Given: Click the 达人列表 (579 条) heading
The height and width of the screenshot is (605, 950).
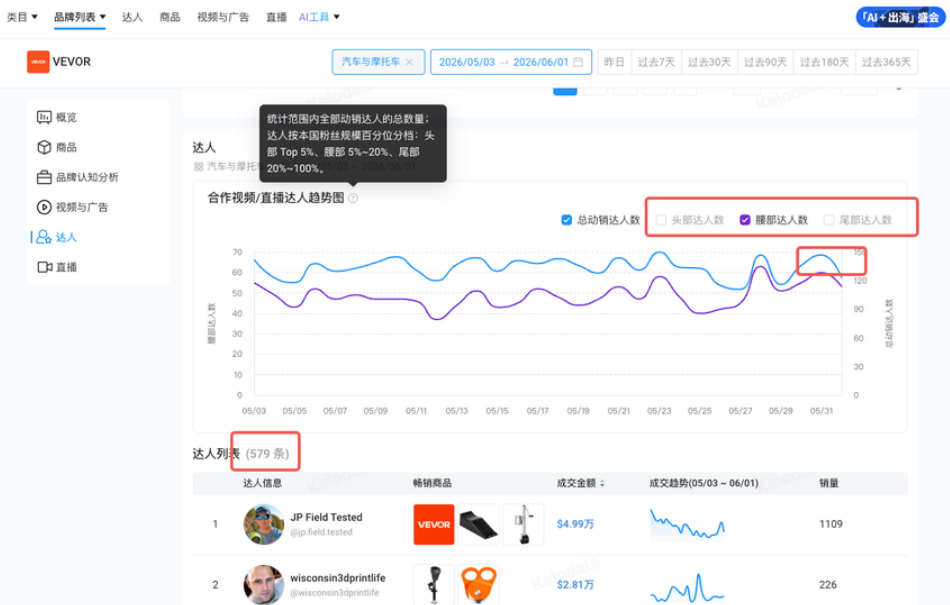Looking at the screenshot, I should pyautogui.click(x=241, y=454).
